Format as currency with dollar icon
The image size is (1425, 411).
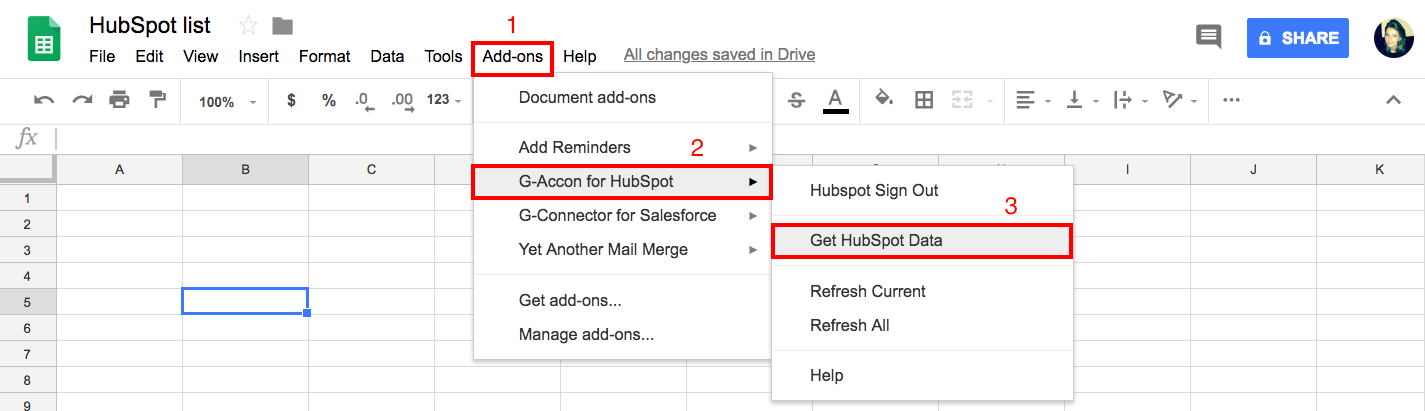click(x=291, y=100)
